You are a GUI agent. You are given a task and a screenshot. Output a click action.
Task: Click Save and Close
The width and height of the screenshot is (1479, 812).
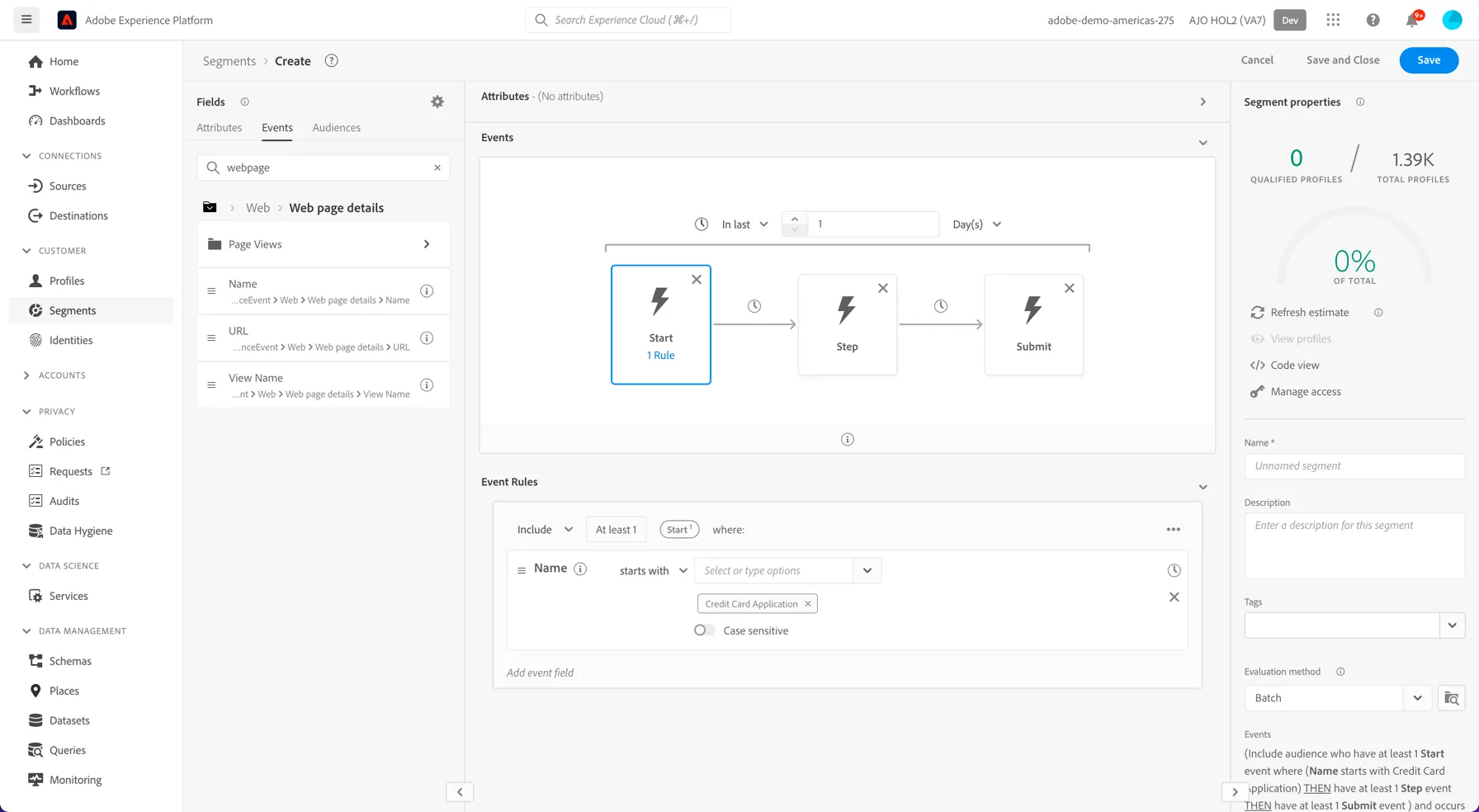[x=1343, y=60]
